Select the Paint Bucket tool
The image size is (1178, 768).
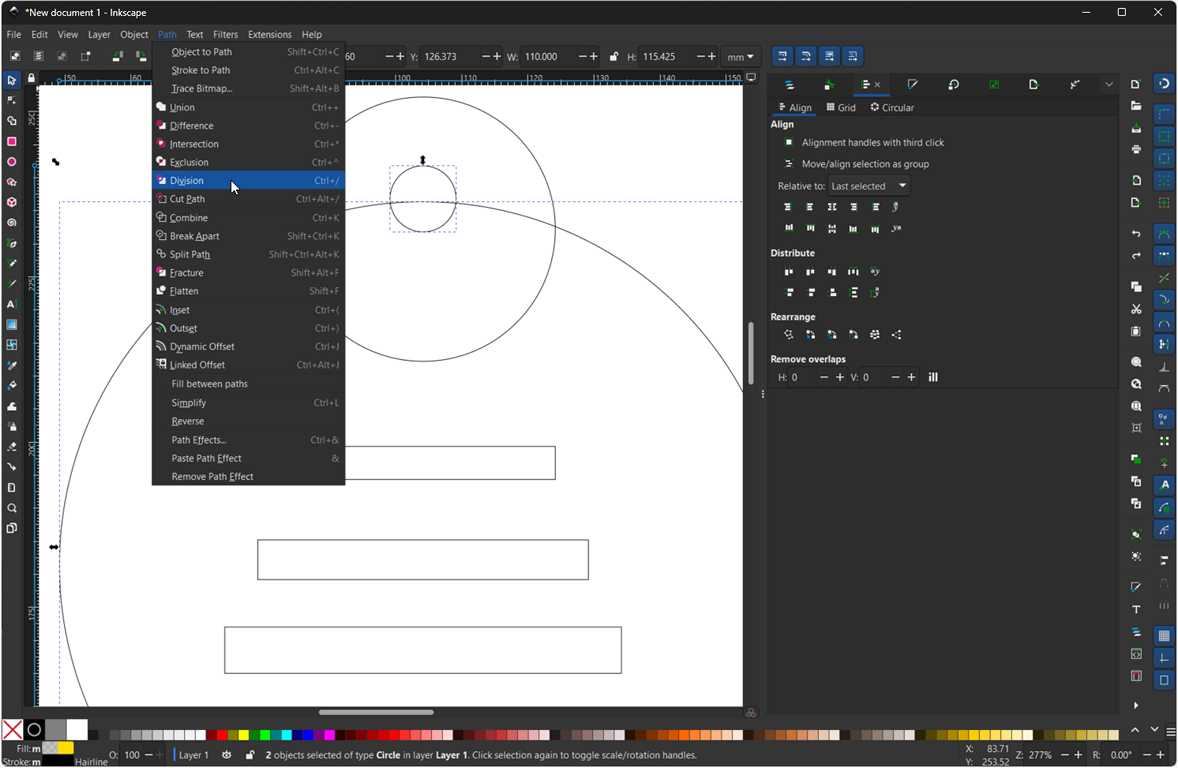point(11,386)
